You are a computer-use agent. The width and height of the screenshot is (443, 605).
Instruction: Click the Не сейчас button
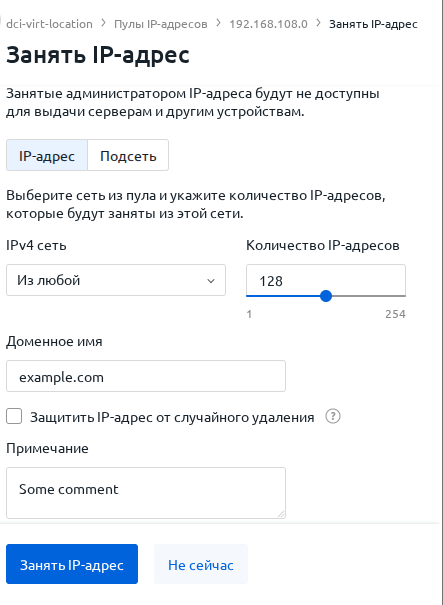point(201,564)
